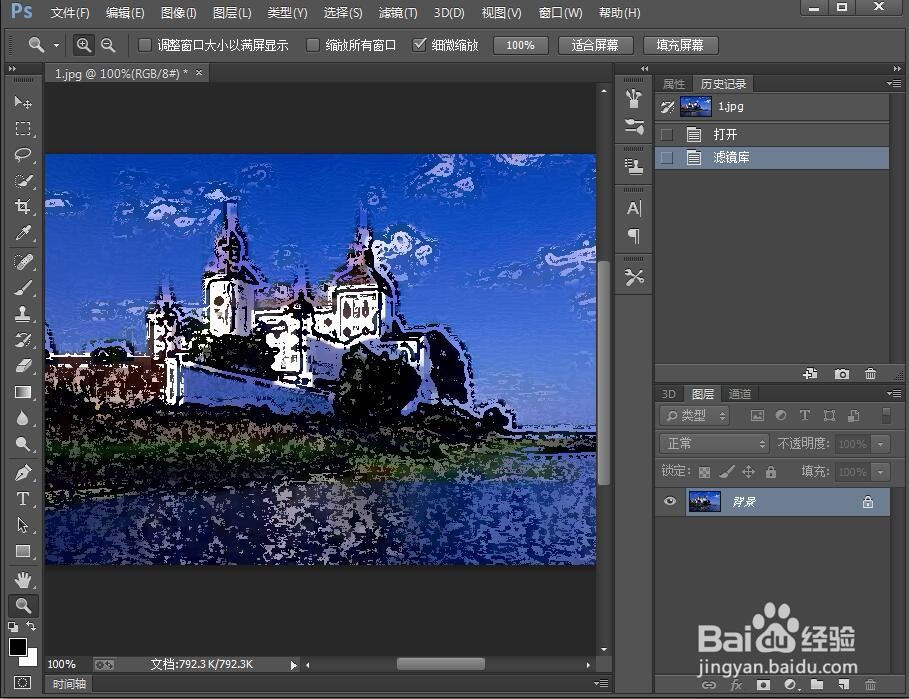Open the 滤镜(T) menu
Screen dimensions: 909x699
click(398, 12)
